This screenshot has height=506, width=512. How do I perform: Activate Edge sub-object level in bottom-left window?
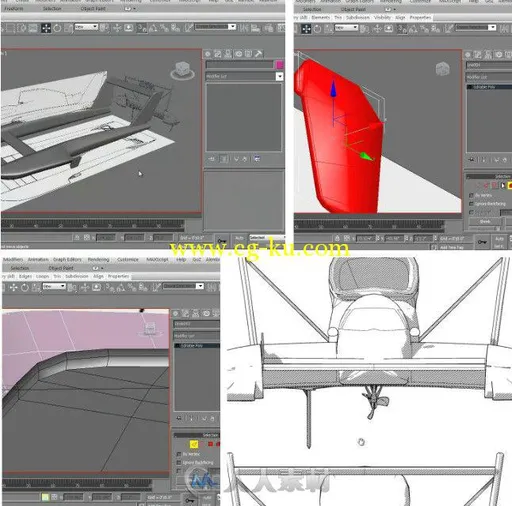[x=194, y=444]
